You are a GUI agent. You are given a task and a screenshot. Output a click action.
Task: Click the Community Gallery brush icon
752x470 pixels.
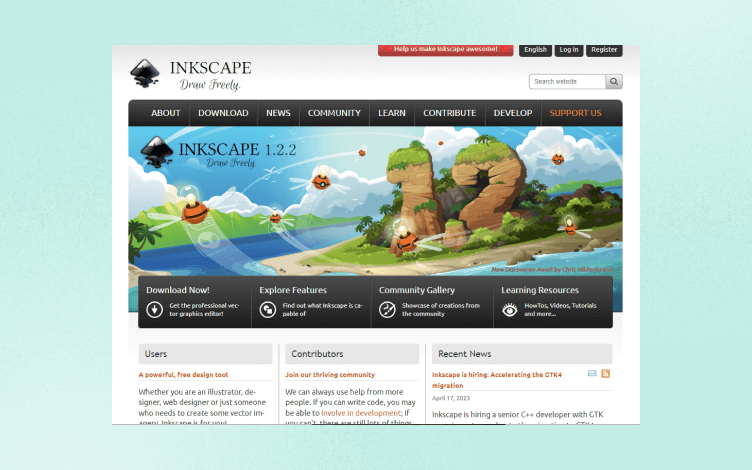pos(387,309)
